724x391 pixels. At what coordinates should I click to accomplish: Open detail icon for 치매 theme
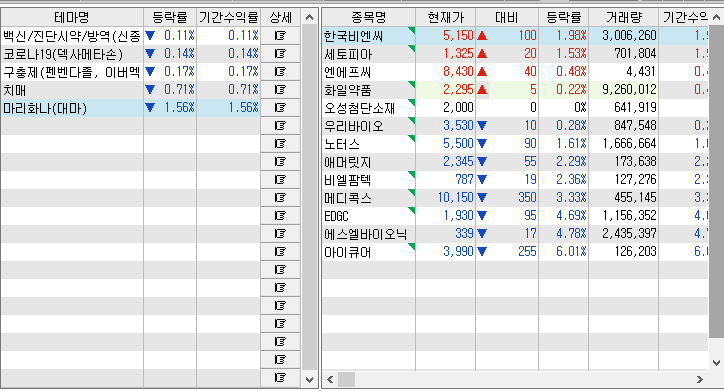[x=280, y=90]
